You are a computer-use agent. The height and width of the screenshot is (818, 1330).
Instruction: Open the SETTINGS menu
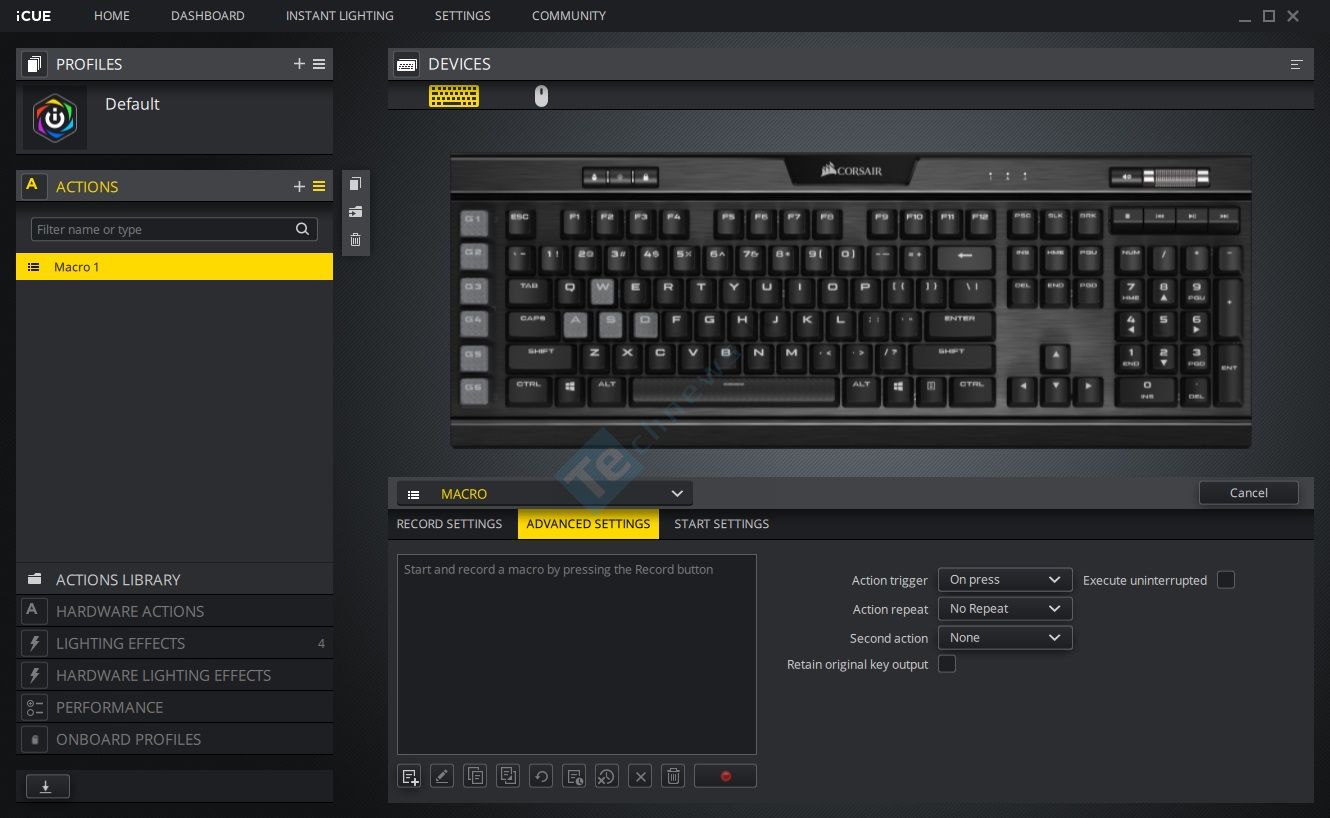[463, 16]
